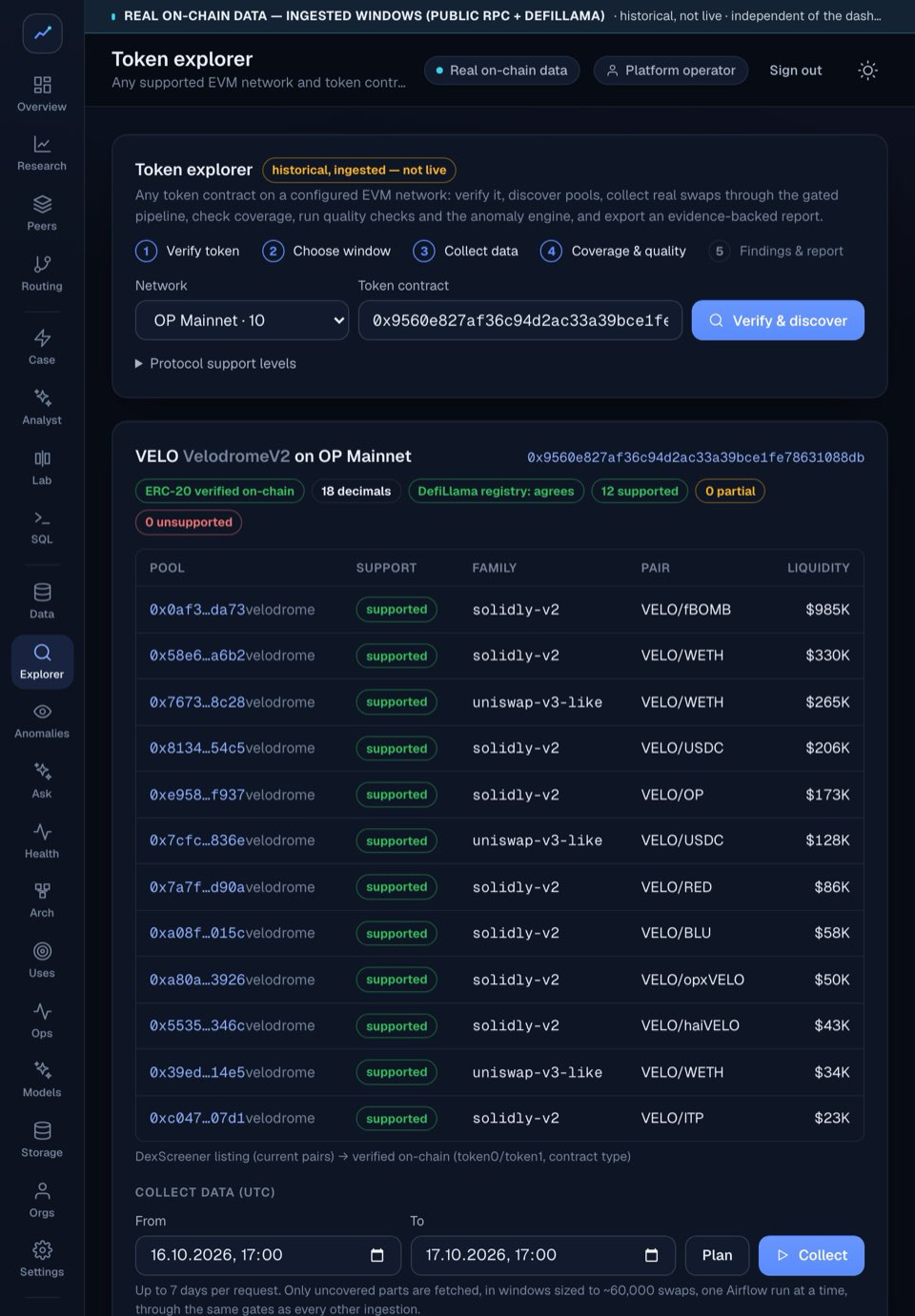Click the Platform operator badge

tap(671, 71)
